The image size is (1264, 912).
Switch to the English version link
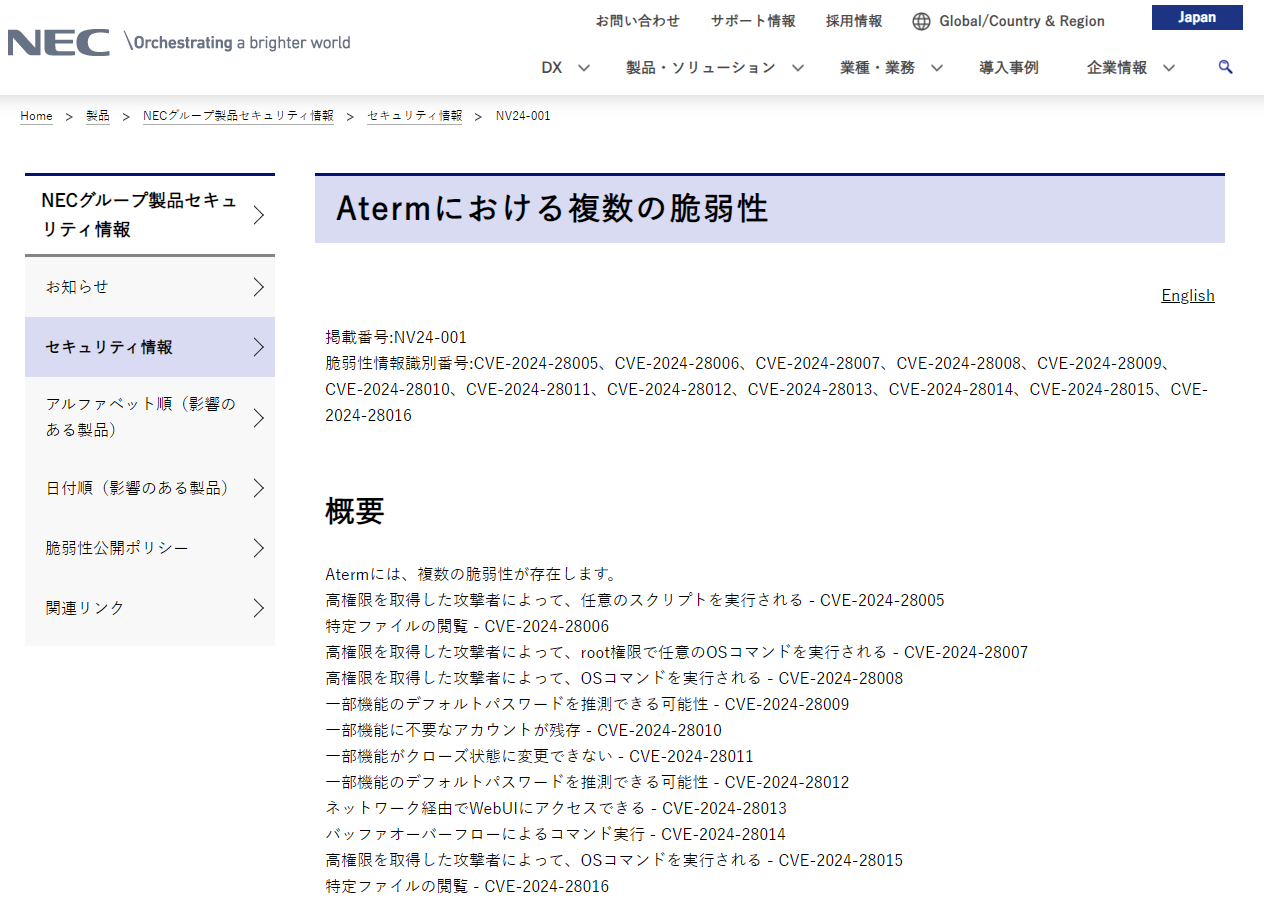tap(1188, 295)
